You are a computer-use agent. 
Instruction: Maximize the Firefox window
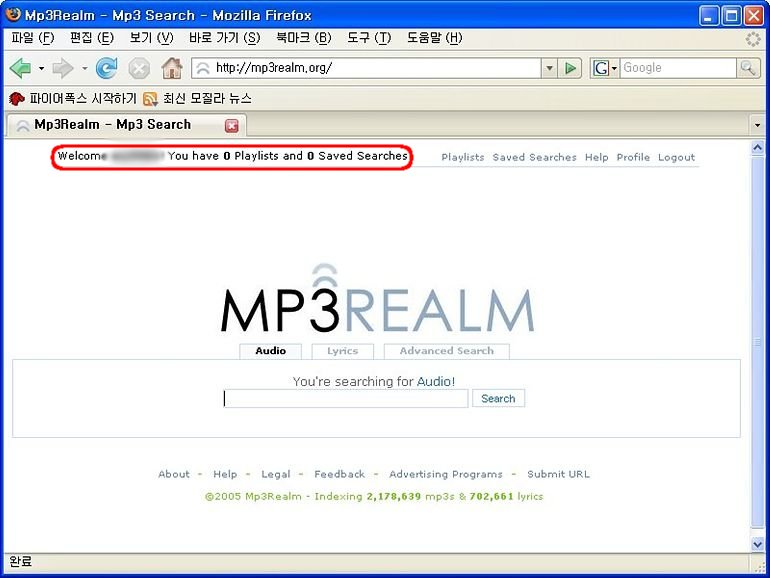coord(731,16)
